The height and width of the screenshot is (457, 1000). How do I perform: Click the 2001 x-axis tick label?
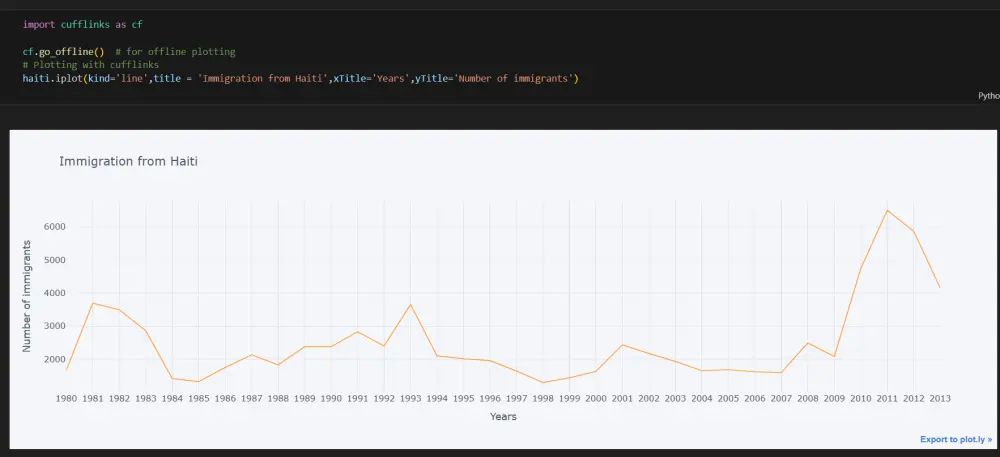622,398
